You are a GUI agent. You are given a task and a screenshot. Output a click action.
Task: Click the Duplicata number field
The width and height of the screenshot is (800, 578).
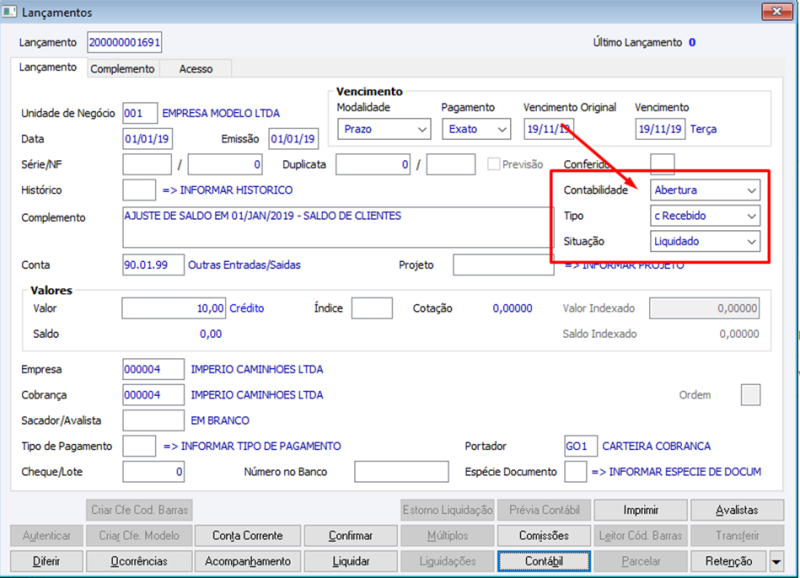point(373,164)
